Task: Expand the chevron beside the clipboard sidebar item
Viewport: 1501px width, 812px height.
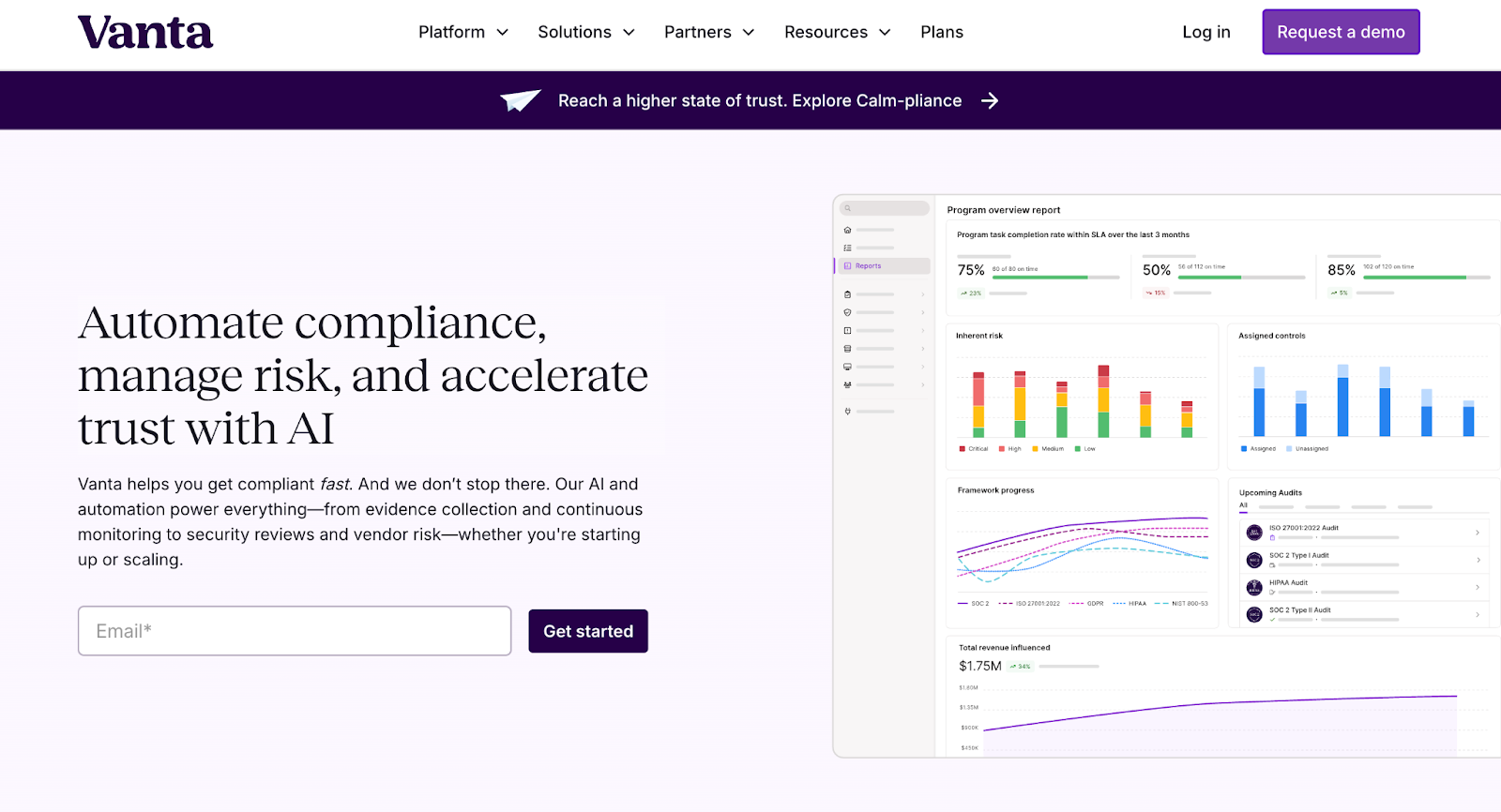Action: pos(923,294)
